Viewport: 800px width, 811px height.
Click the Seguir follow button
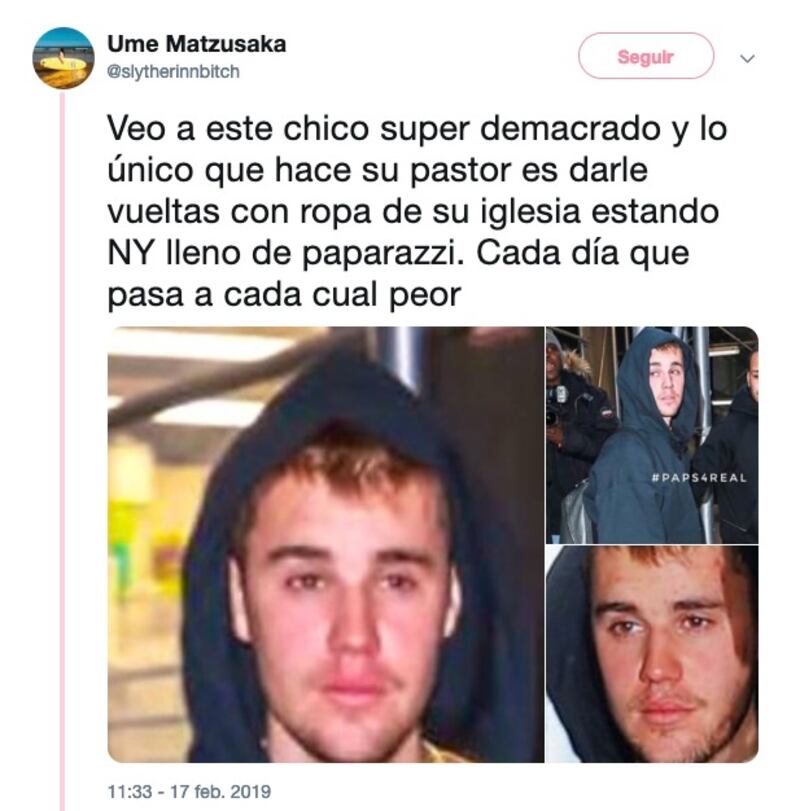(x=646, y=56)
